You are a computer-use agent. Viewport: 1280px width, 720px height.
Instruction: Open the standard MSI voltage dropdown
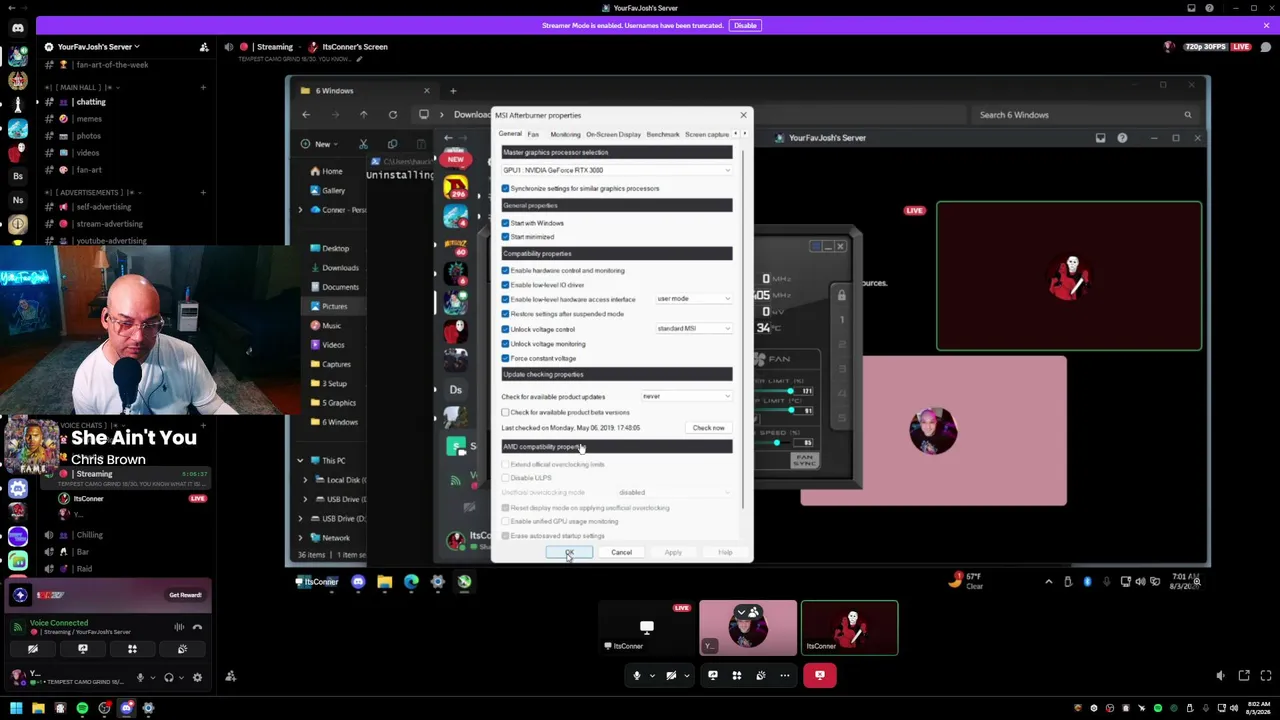coord(693,328)
